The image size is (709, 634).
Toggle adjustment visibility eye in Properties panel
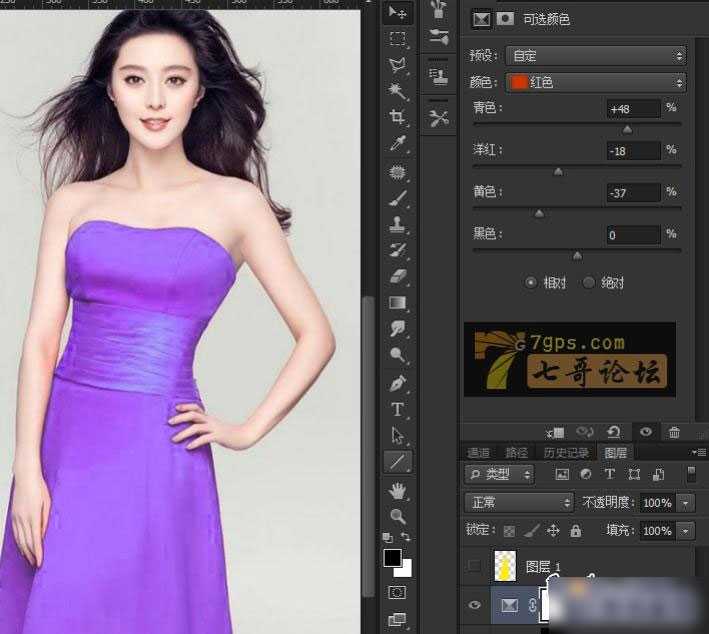[646, 431]
